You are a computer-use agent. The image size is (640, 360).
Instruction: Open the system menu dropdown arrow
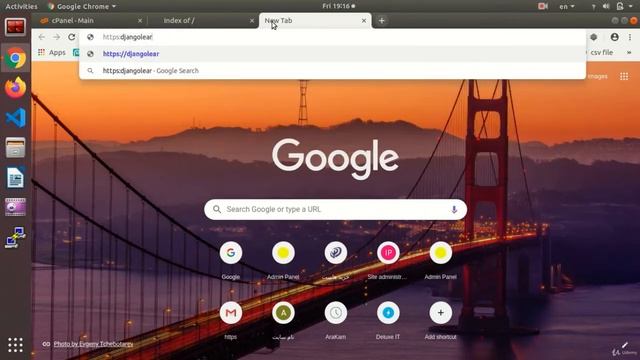pyautogui.click(x=631, y=6)
